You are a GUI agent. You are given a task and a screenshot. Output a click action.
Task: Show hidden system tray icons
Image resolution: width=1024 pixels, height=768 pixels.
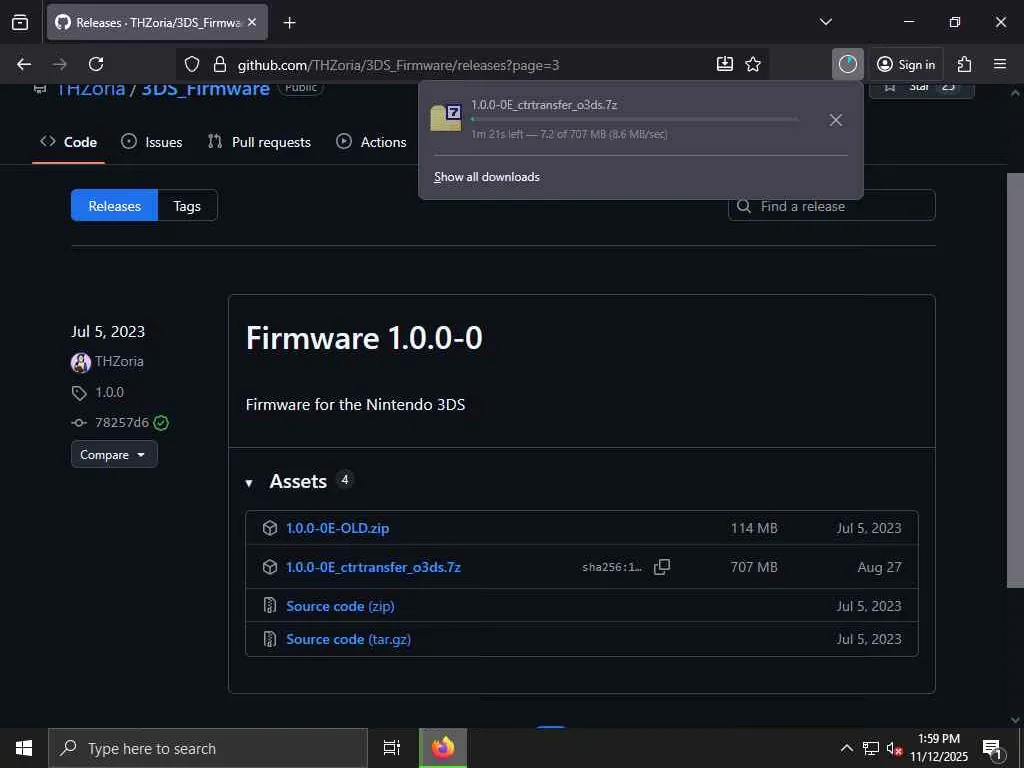(x=846, y=748)
